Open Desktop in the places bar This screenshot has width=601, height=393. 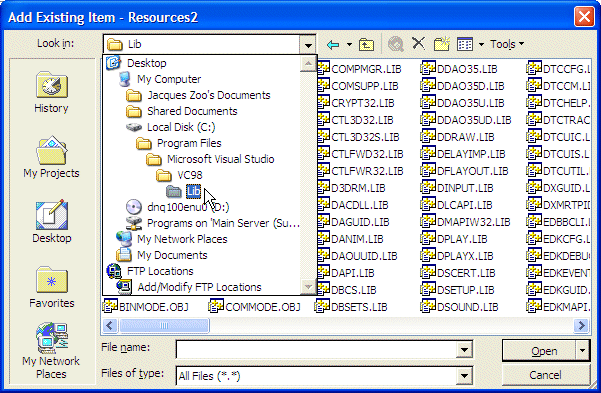52,222
